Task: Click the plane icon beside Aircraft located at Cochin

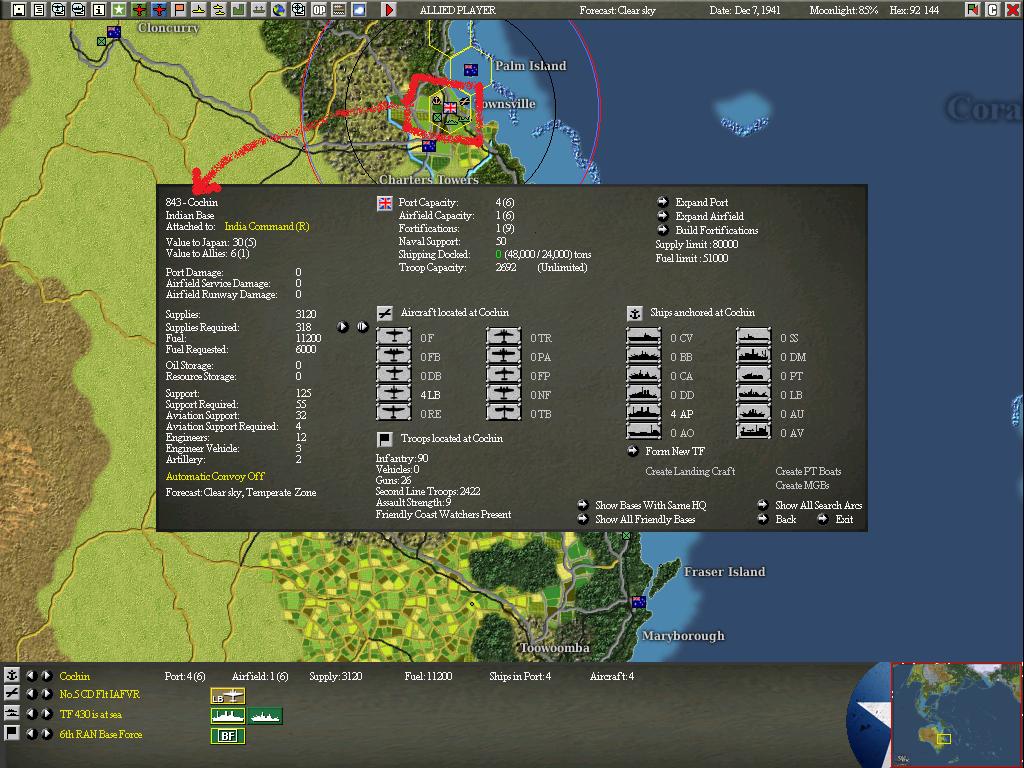Action: click(x=385, y=313)
